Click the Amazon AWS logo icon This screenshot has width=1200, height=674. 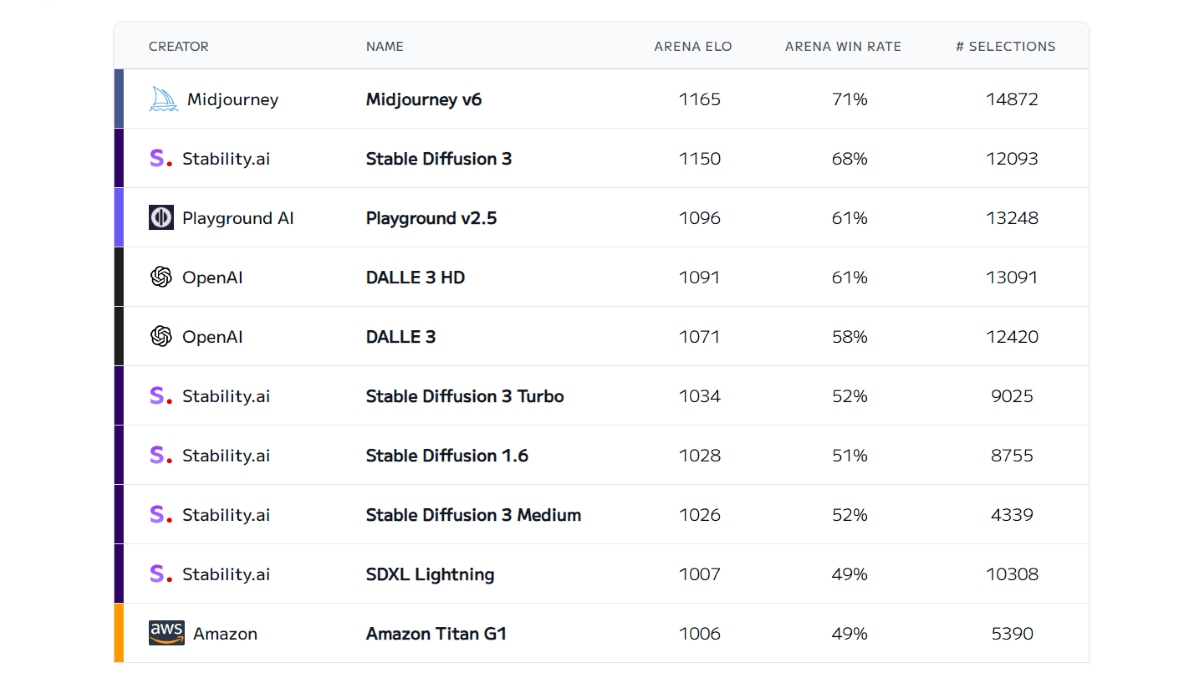pos(166,633)
